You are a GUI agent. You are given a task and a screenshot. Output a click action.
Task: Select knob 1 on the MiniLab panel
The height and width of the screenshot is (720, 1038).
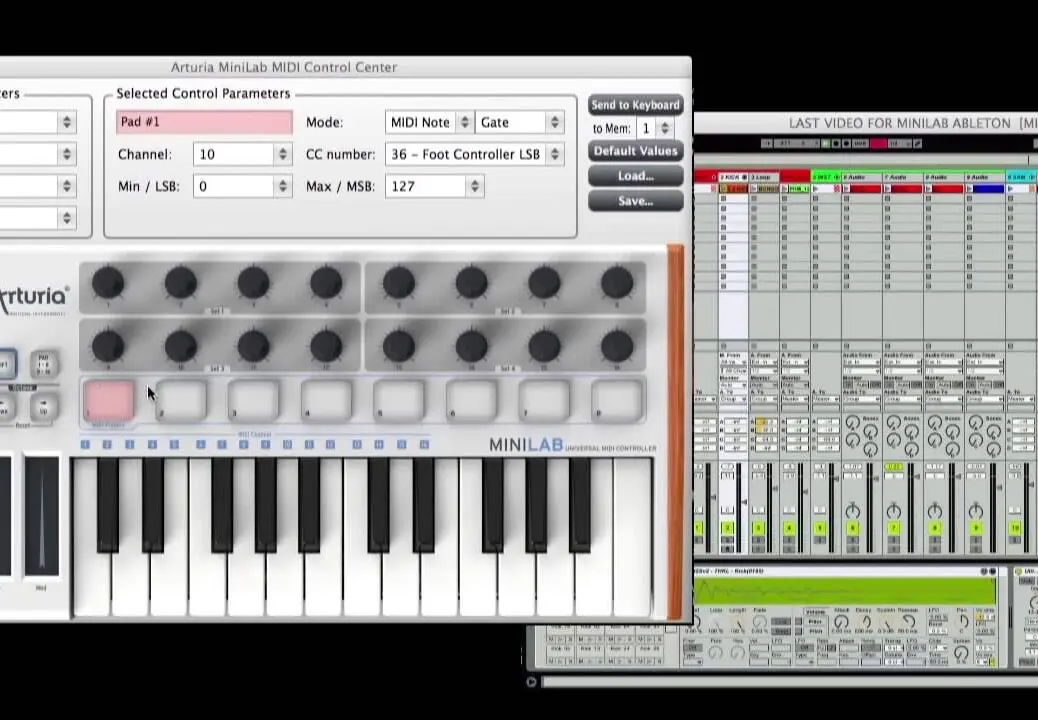click(x=108, y=283)
